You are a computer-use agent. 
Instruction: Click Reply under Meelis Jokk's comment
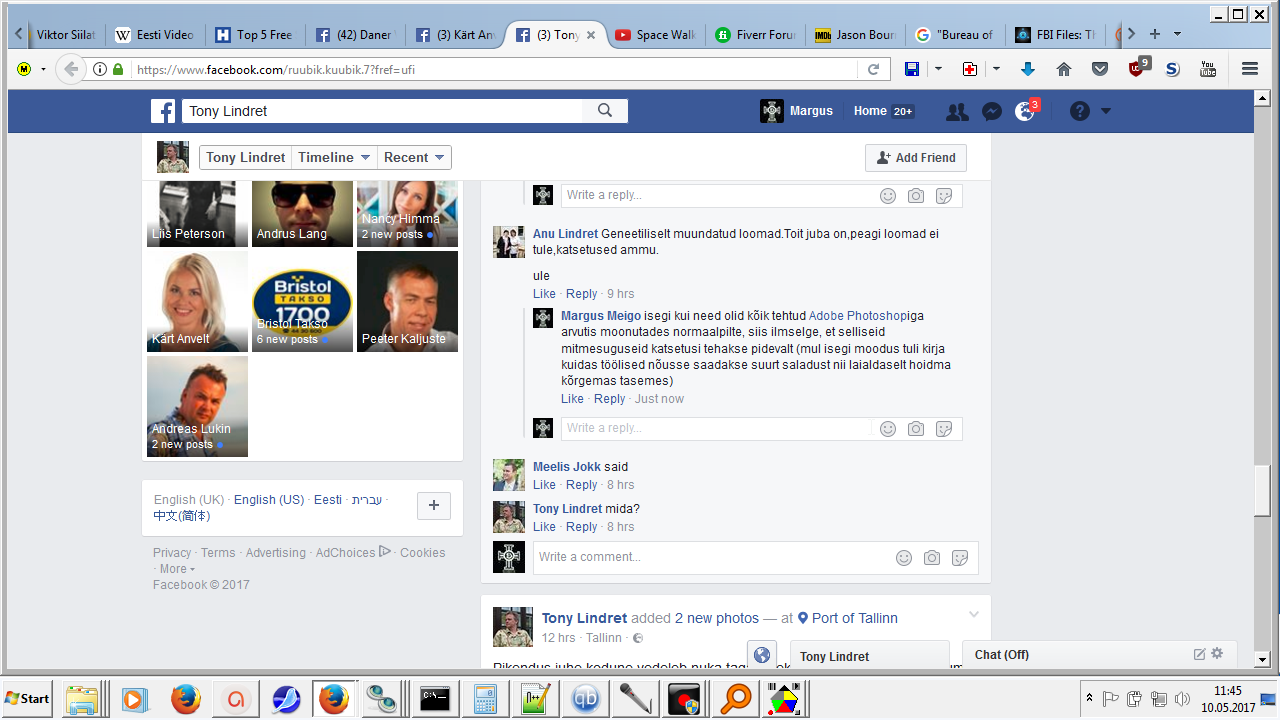581,485
